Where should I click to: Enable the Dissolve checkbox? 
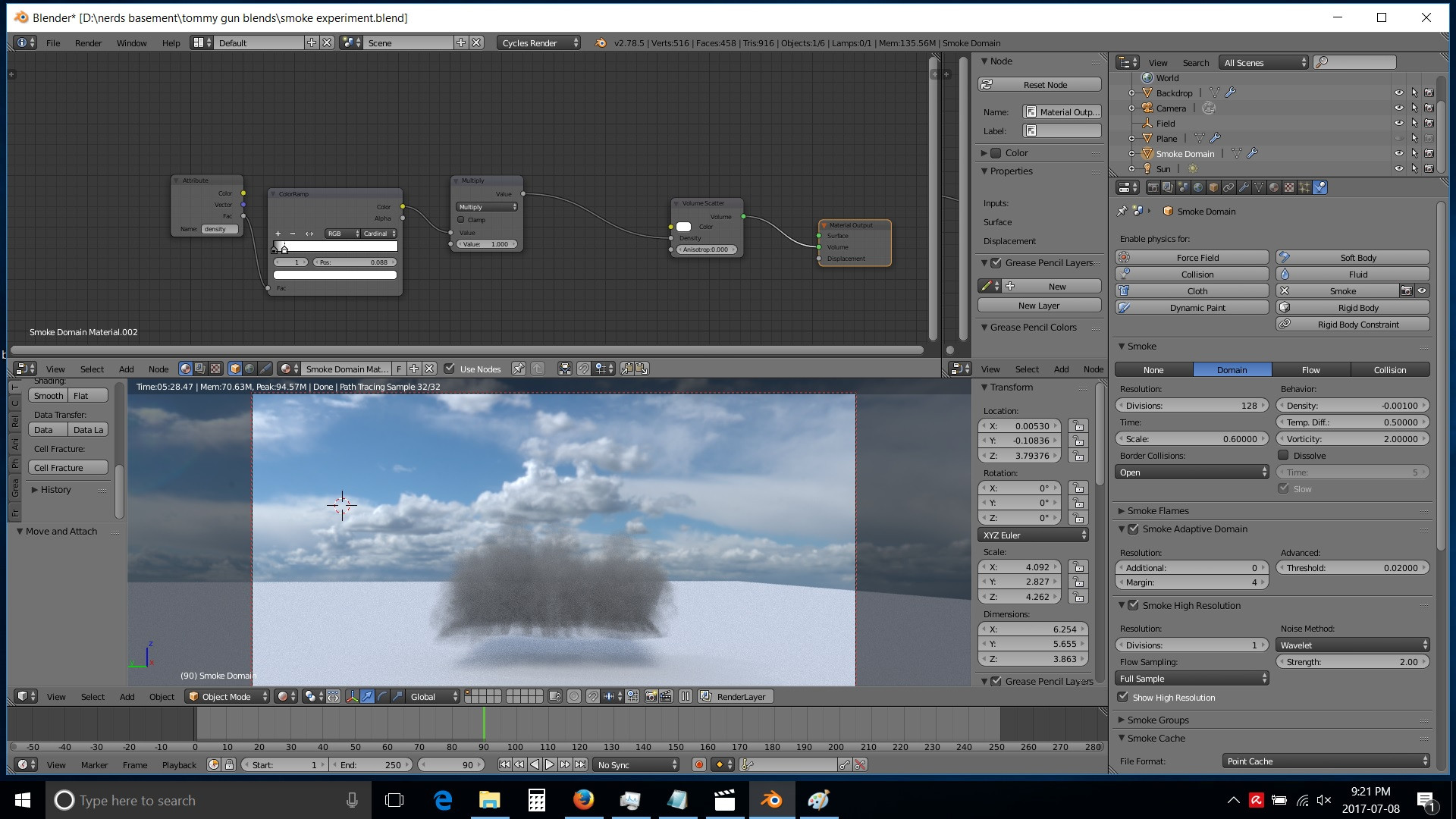pyautogui.click(x=1285, y=455)
